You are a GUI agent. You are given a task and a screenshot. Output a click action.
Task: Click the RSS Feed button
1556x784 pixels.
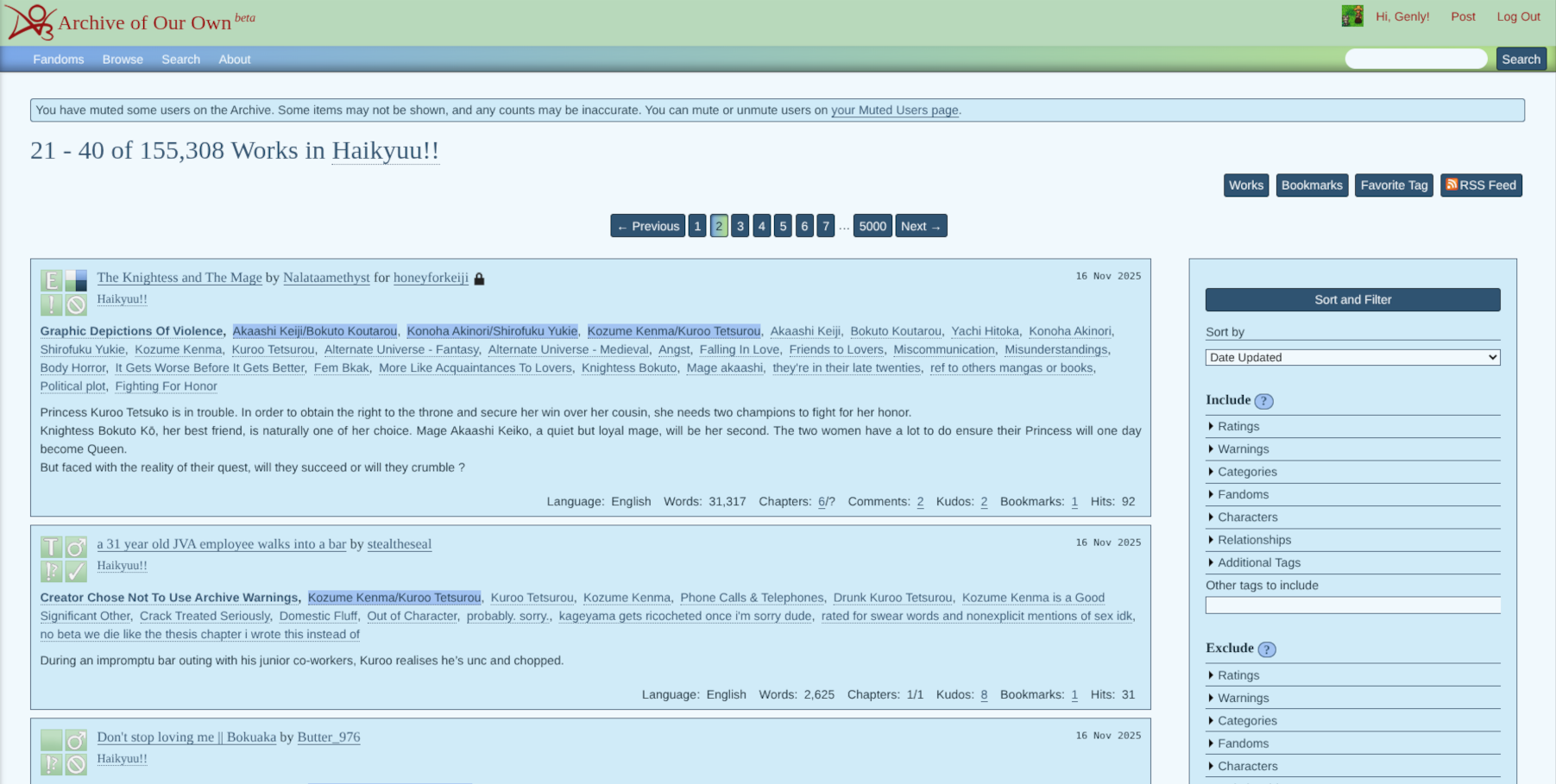(x=1480, y=185)
